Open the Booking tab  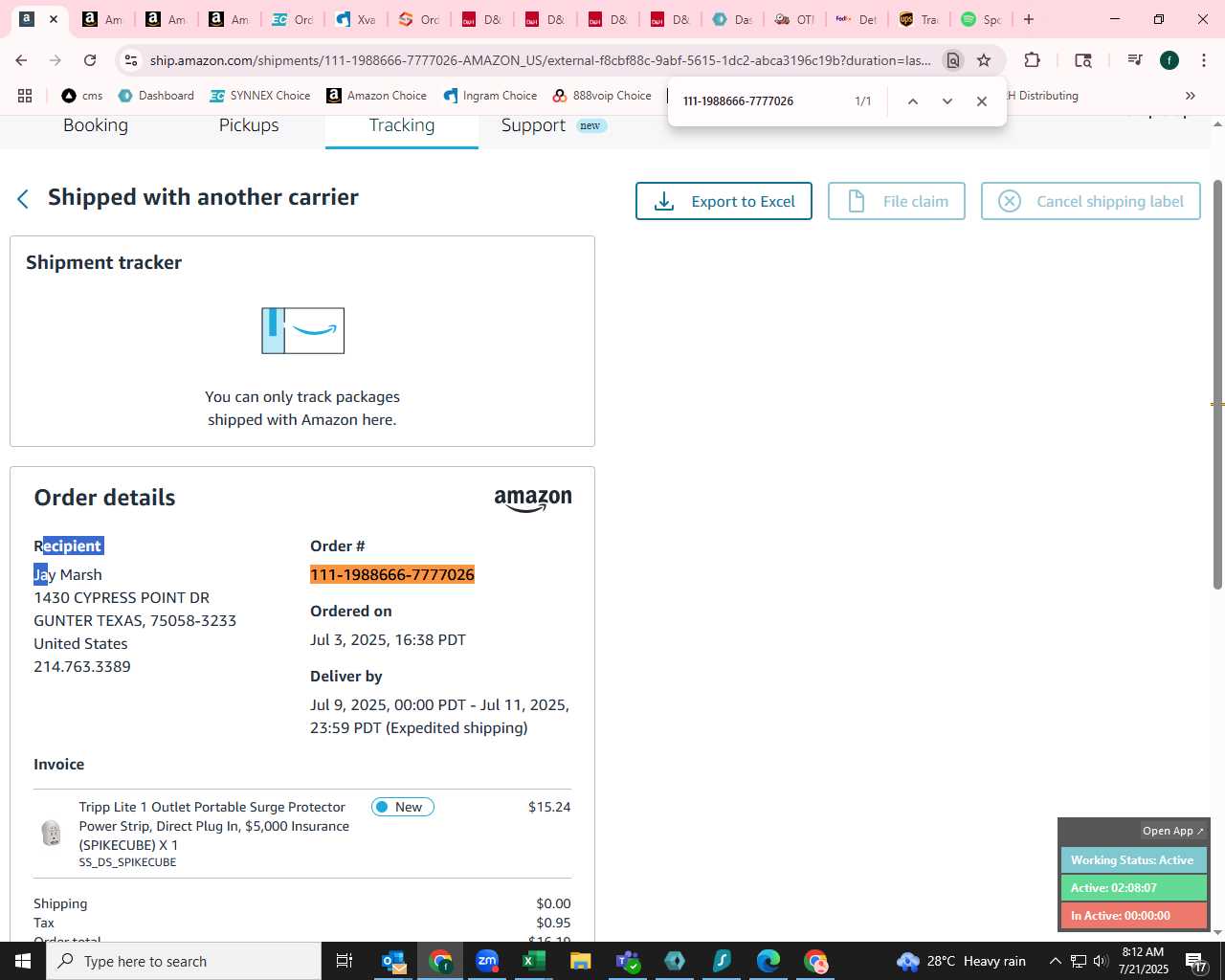[x=96, y=125]
